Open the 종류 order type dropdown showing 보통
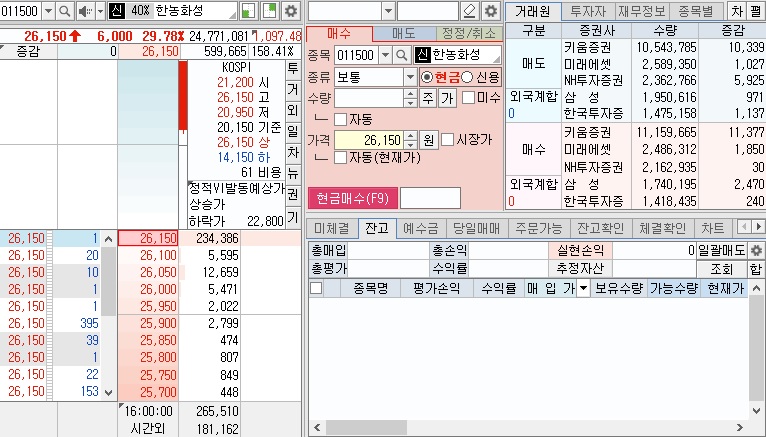 (x=410, y=77)
